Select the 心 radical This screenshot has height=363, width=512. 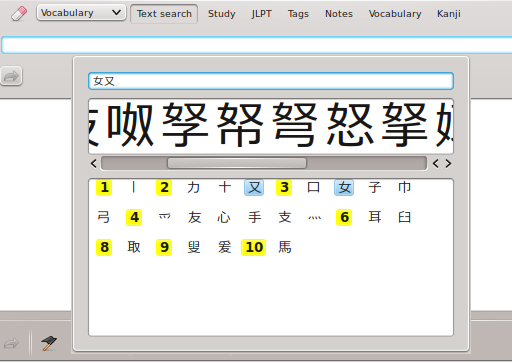(224, 217)
